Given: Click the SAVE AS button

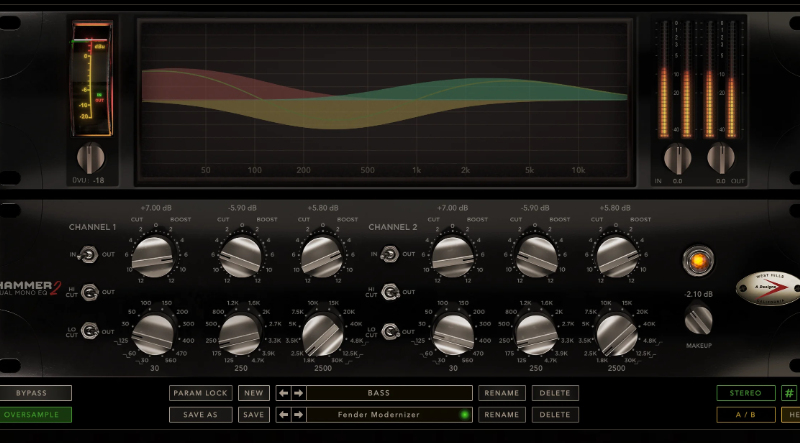Looking at the screenshot, I should click(x=201, y=414).
